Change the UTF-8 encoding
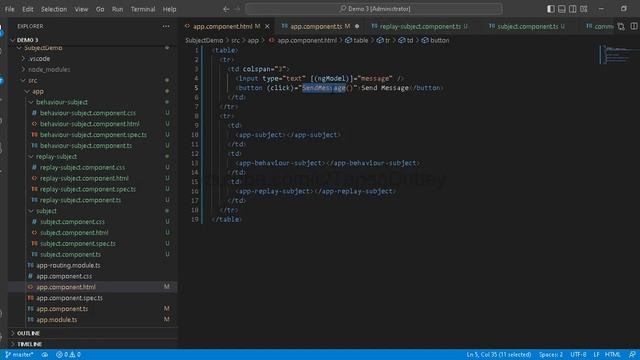This screenshot has width=640, height=360. pyautogui.click(x=578, y=355)
